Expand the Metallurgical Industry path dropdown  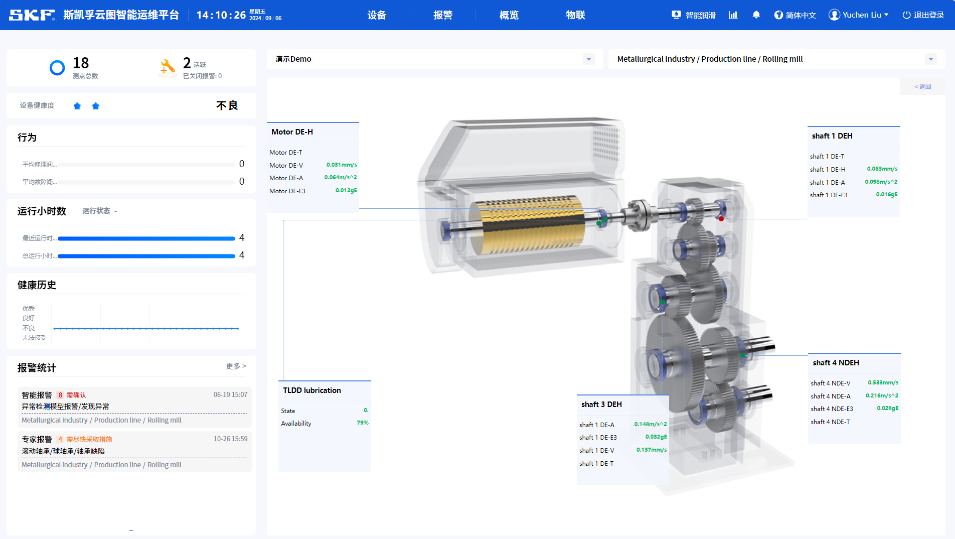click(x=932, y=59)
